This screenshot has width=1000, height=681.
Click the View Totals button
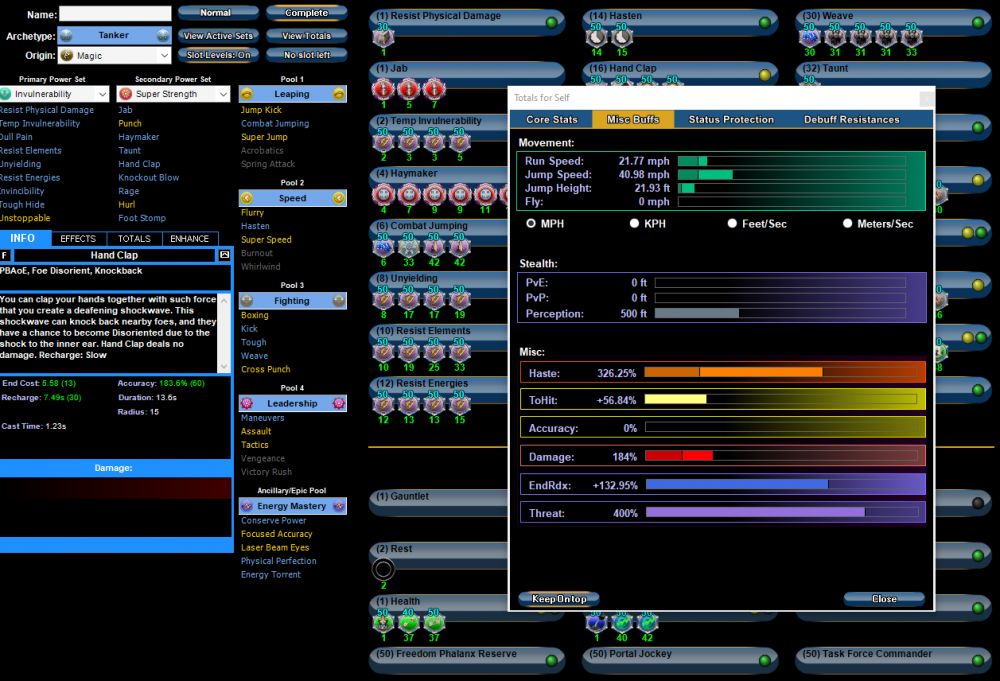click(307, 34)
